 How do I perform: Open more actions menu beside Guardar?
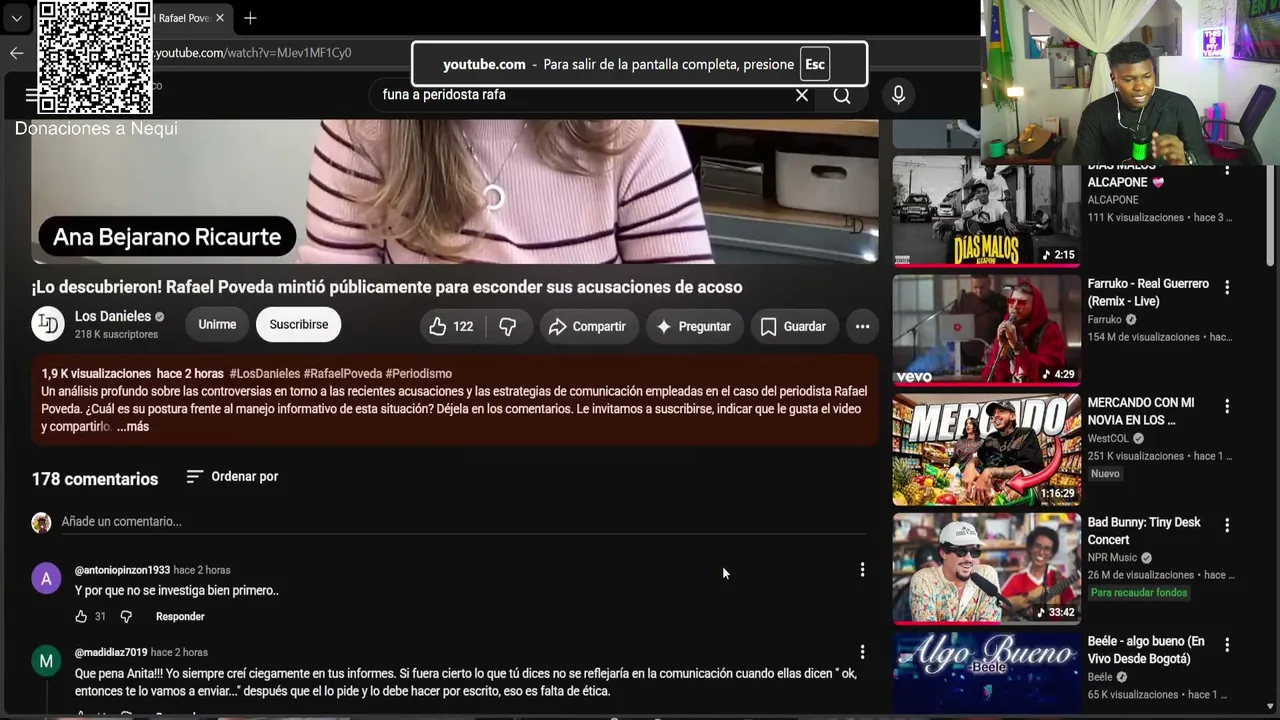point(862,326)
